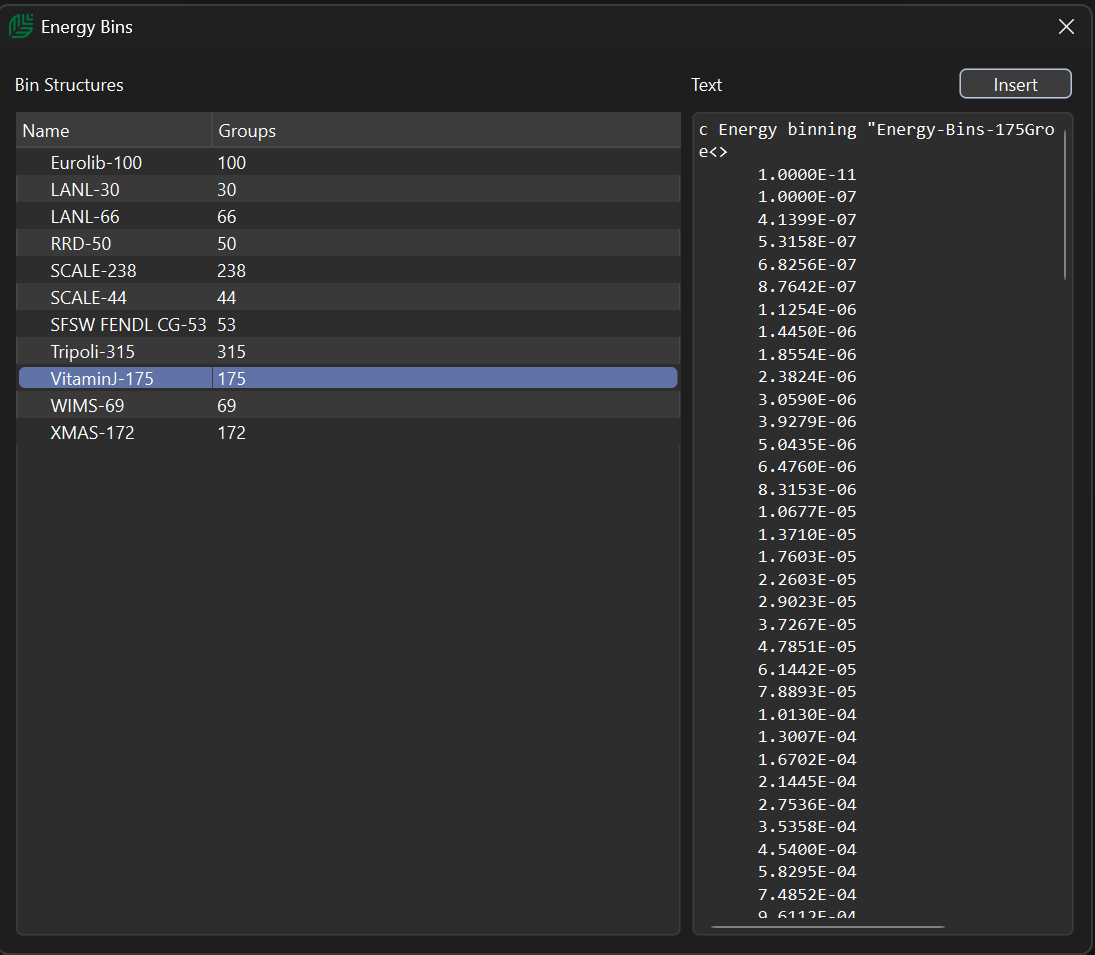Click the value 1.6702E-04
1095x955 pixels.
807,760
